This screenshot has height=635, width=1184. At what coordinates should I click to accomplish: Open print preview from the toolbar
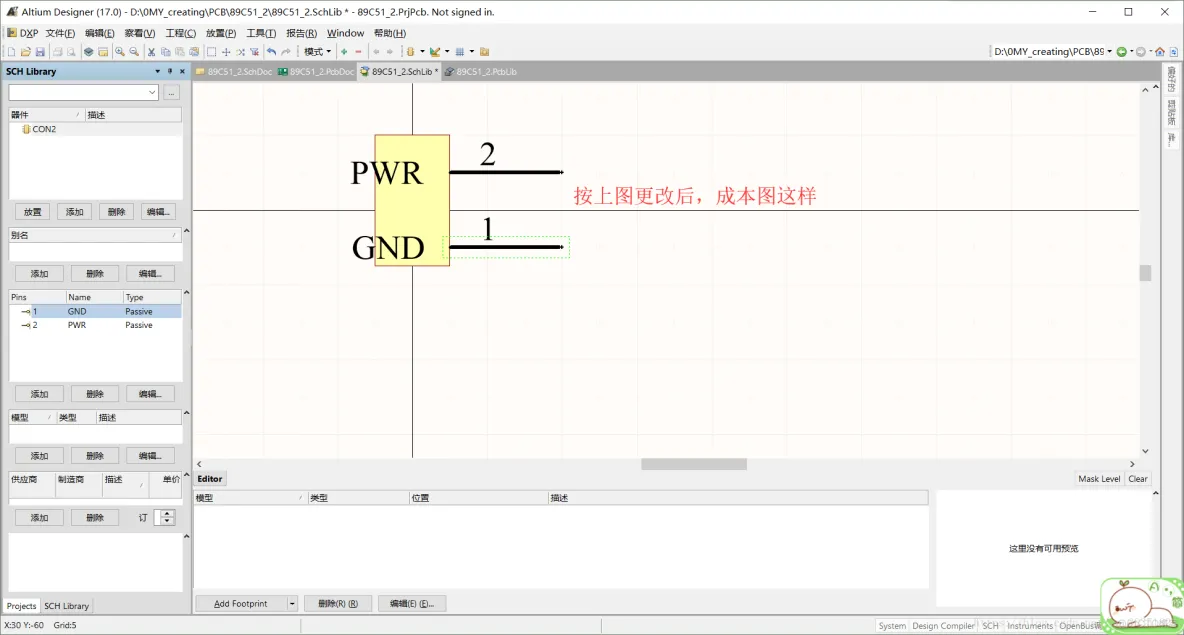pyautogui.click(x=71, y=52)
